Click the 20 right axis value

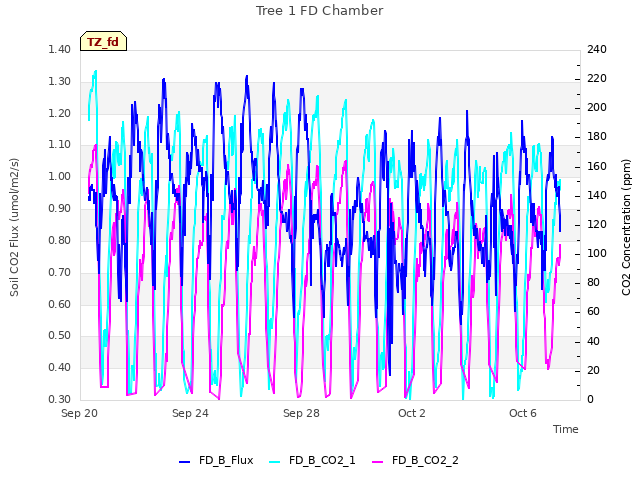click(593, 371)
